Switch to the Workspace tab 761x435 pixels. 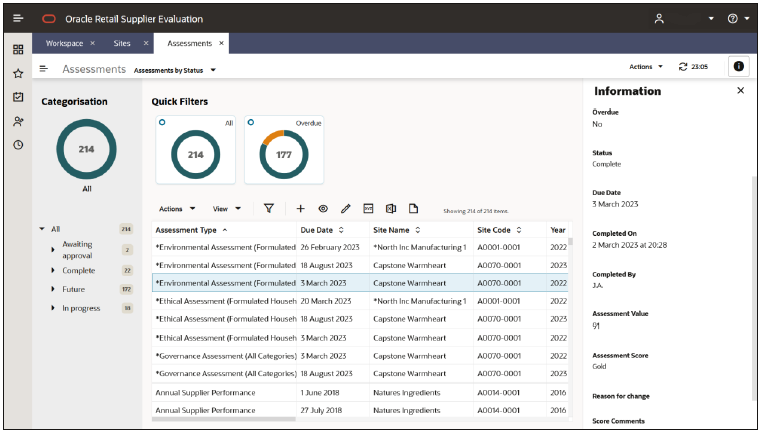click(x=65, y=43)
